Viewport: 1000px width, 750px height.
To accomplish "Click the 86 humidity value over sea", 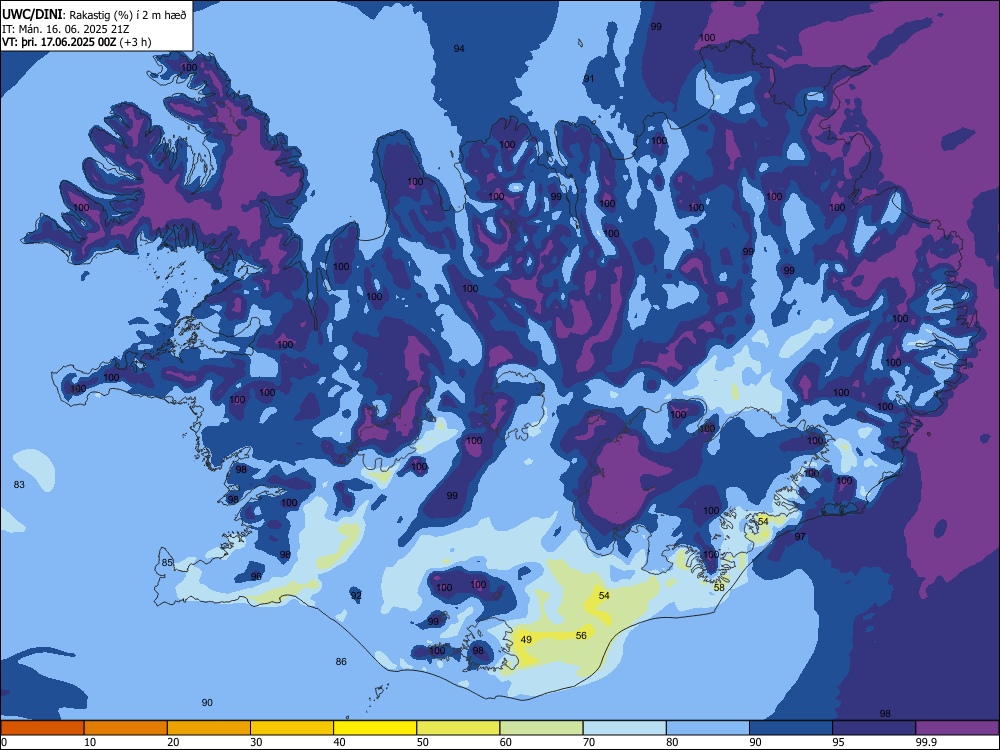I will [x=341, y=661].
